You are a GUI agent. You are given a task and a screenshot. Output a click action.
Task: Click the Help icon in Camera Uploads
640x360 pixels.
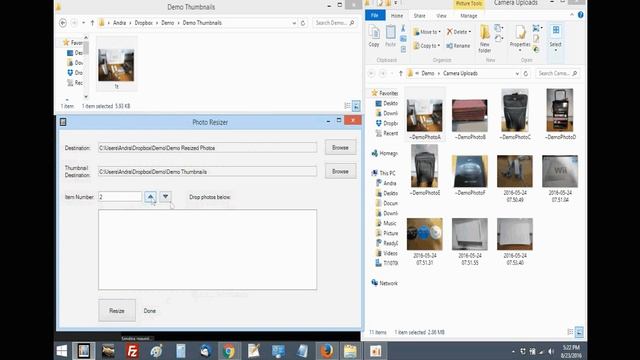(580, 15)
